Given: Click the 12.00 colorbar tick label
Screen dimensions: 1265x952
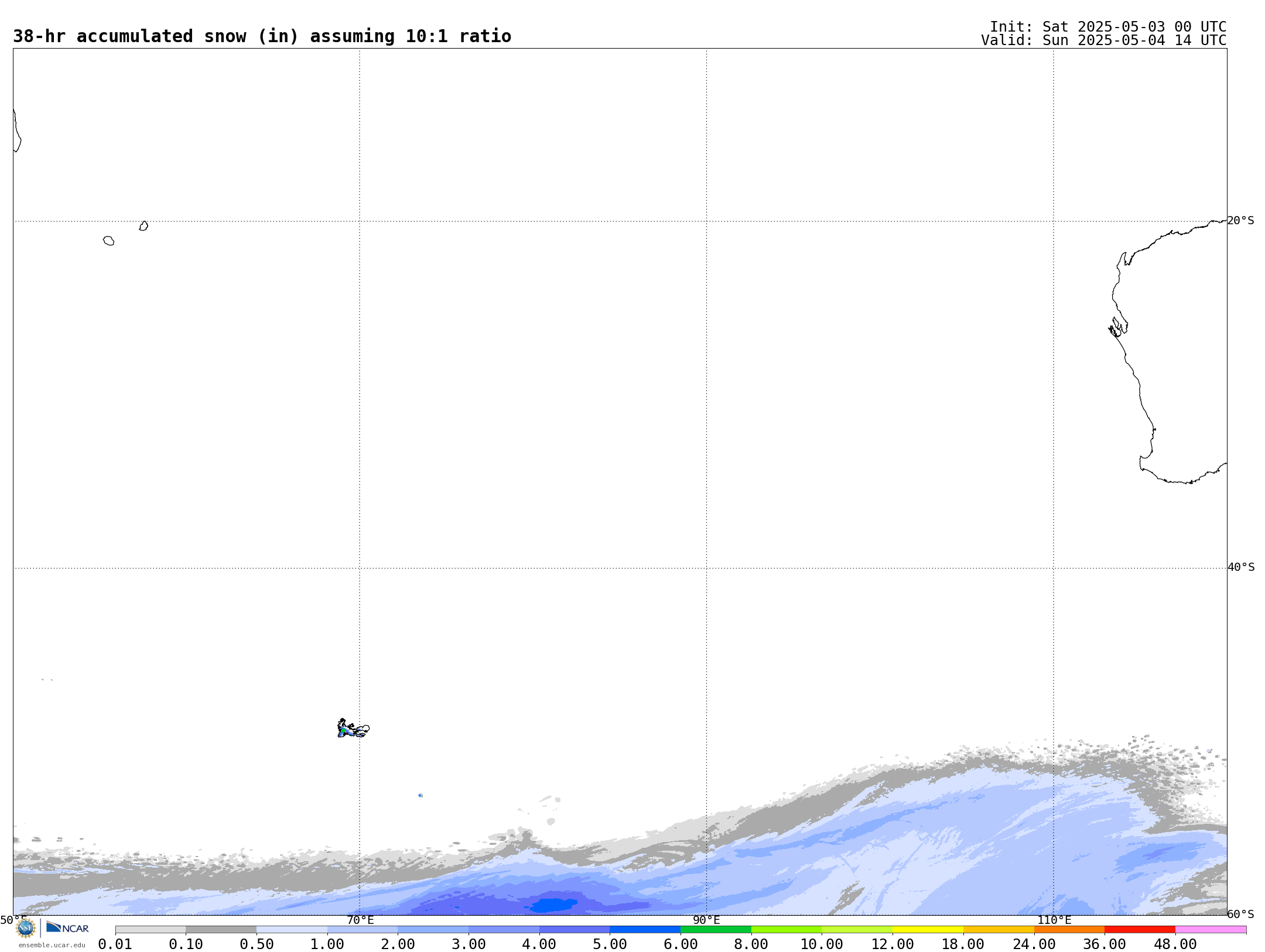Looking at the screenshot, I should pyautogui.click(x=893, y=944).
